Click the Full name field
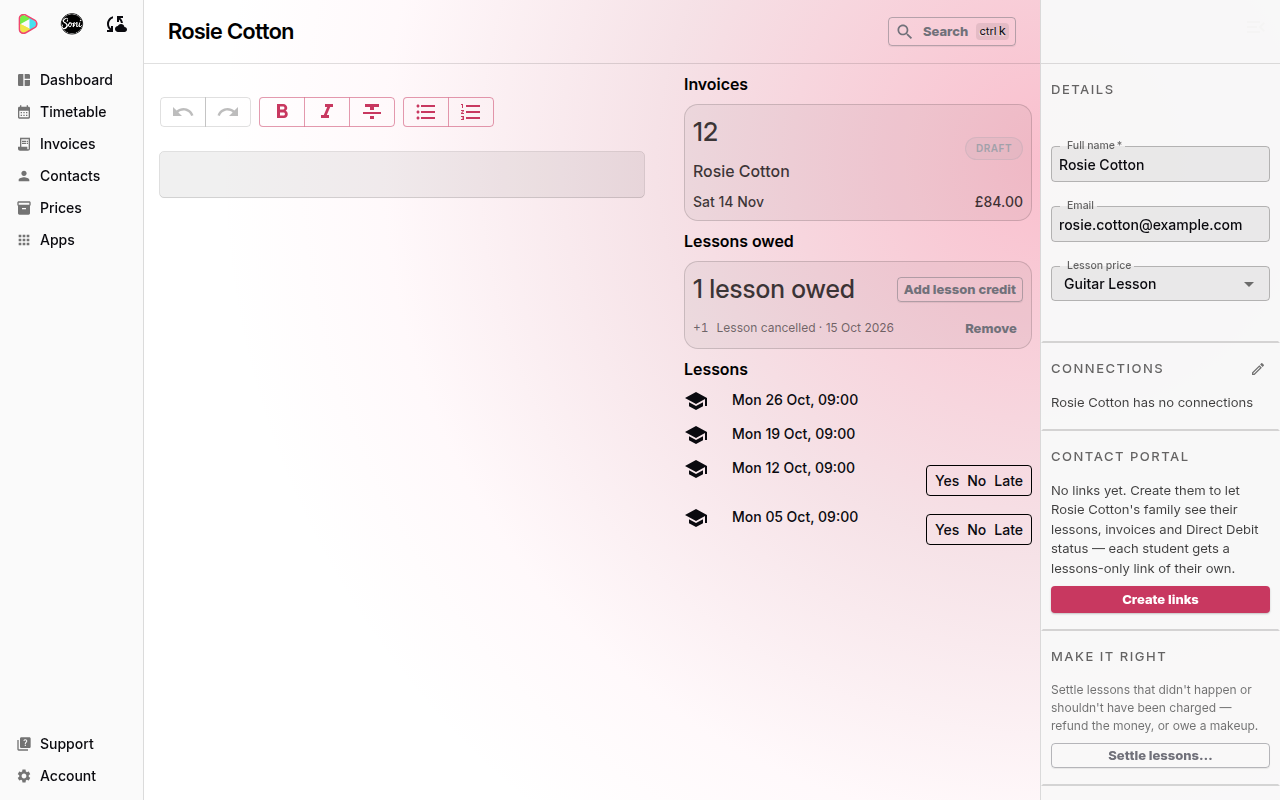The image size is (1280, 800). (x=1160, y=165)
